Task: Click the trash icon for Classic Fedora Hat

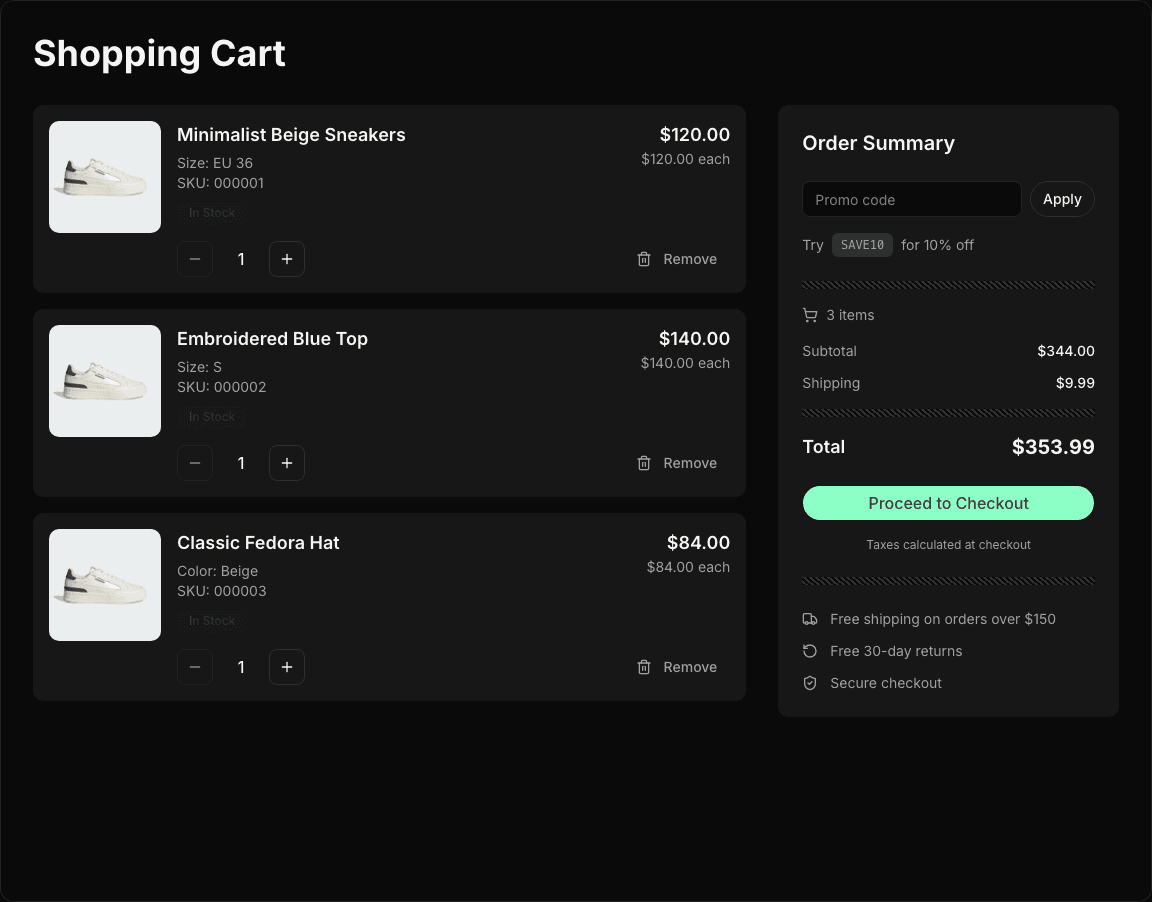Action: click(x=644, y=667)
